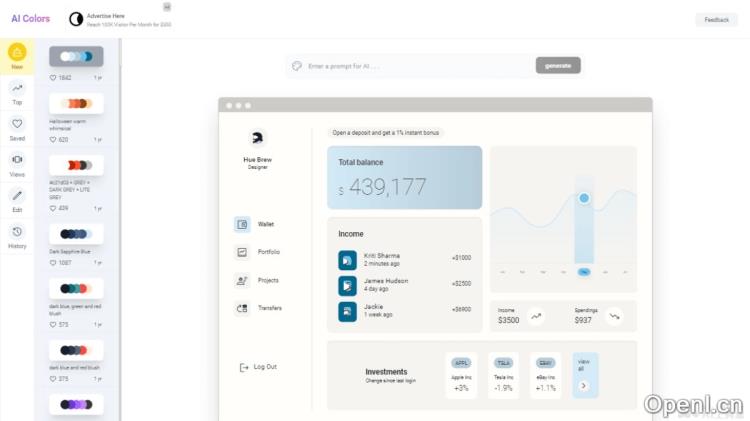Expand investments with the view all arrow
This screenshot has width=750, height=421.
coord(584,385)
